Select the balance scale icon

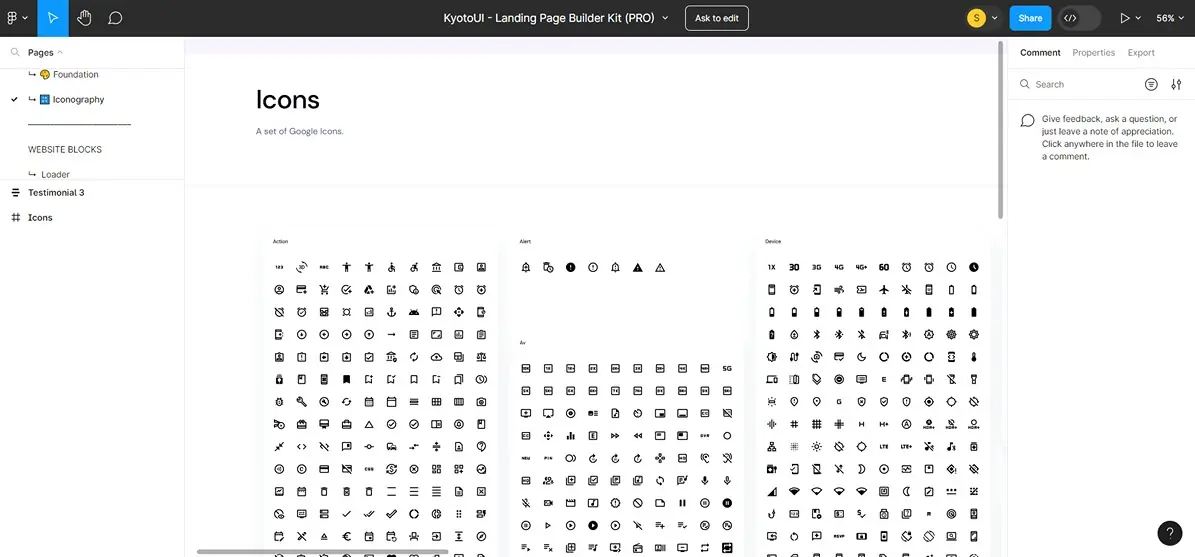(481, 357)
